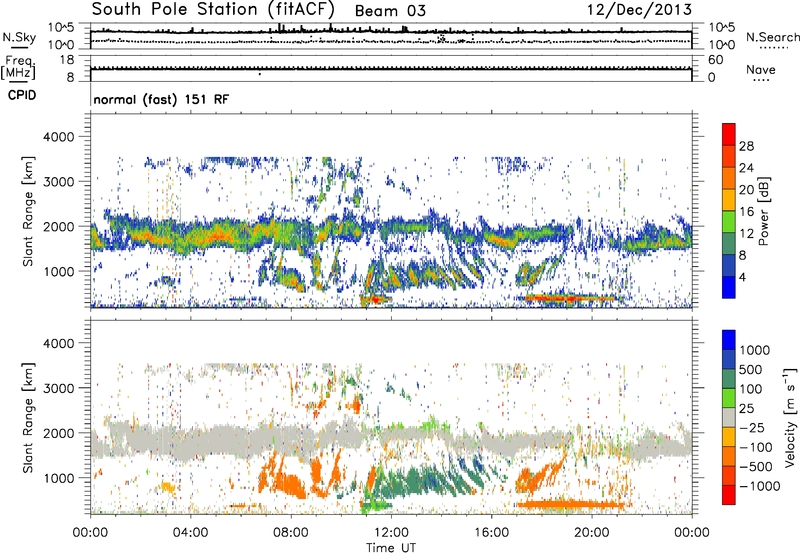Click the frequency axis value '18'
Image resolution: width=800 pixels, height=554 pixels.
pos(67,60)
